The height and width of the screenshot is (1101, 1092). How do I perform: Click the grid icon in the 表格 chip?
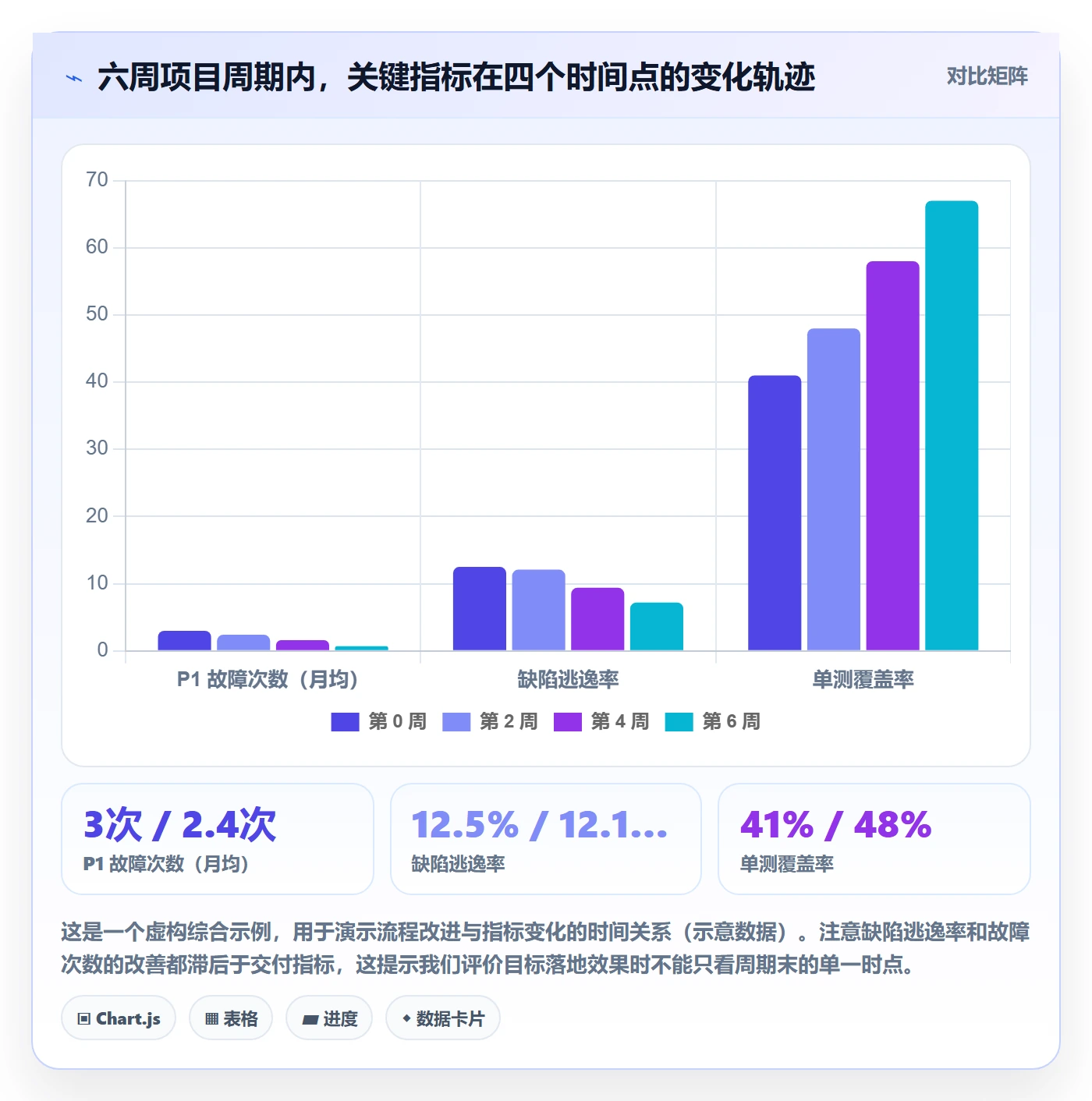(x=211, y=1019)
